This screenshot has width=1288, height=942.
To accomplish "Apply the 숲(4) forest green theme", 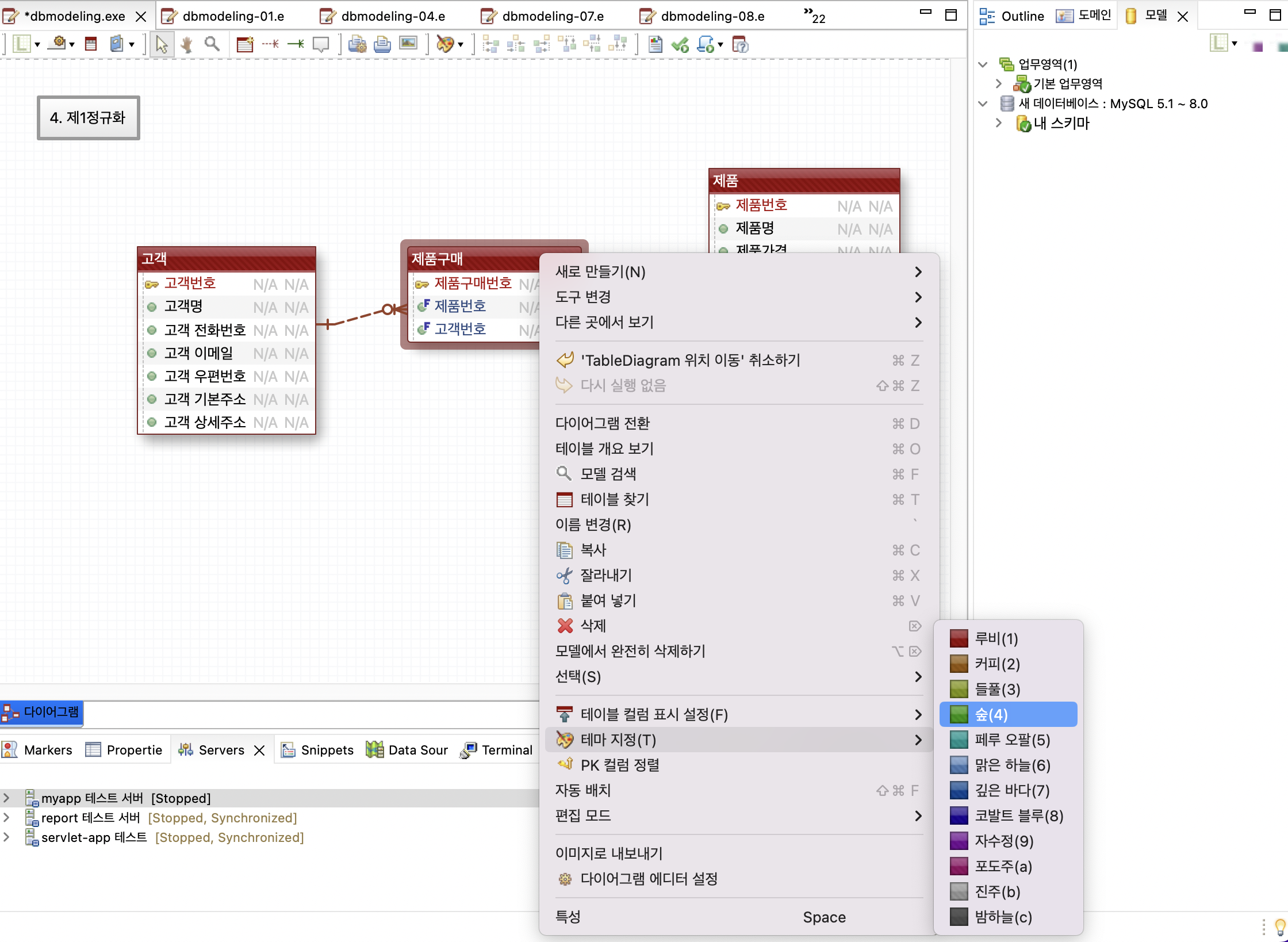I will [x=1008, y=715].
